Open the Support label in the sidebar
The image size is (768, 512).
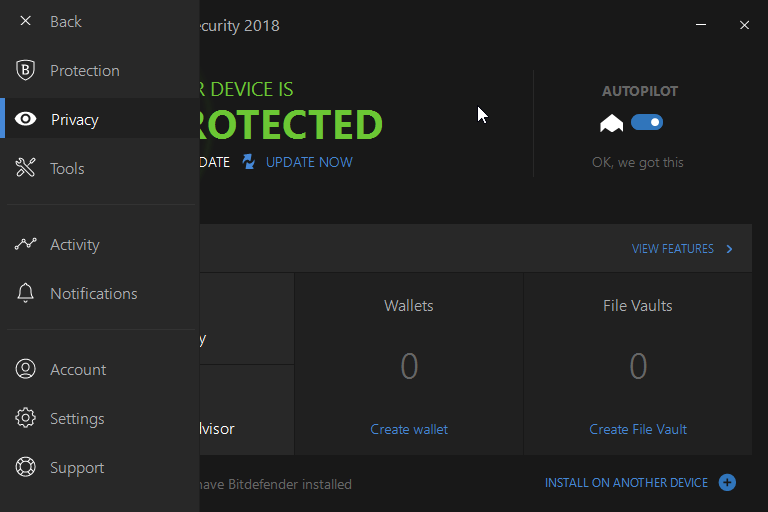[77, 468]
